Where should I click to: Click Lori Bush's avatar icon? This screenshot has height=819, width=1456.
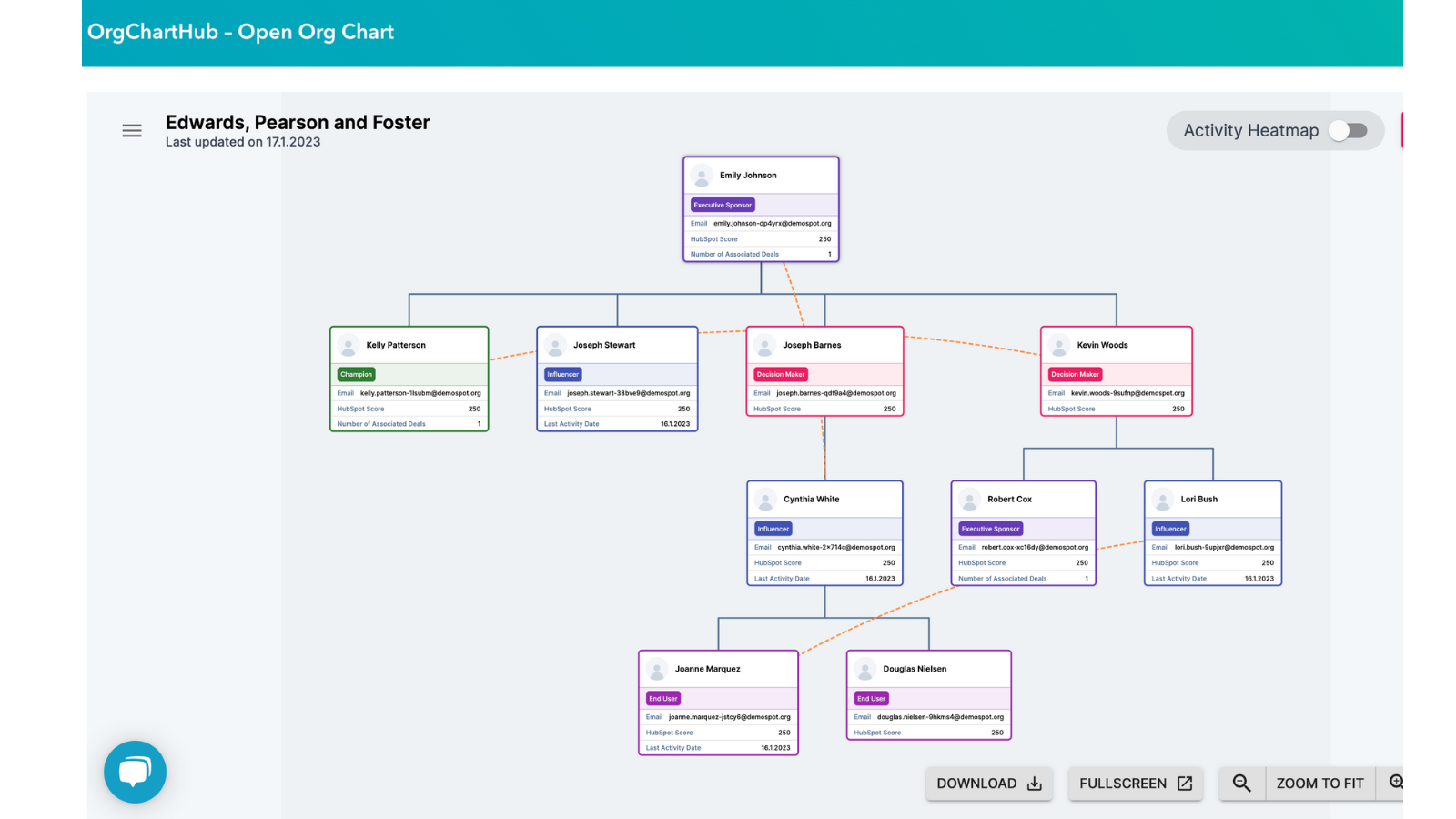pos(1162,500)
